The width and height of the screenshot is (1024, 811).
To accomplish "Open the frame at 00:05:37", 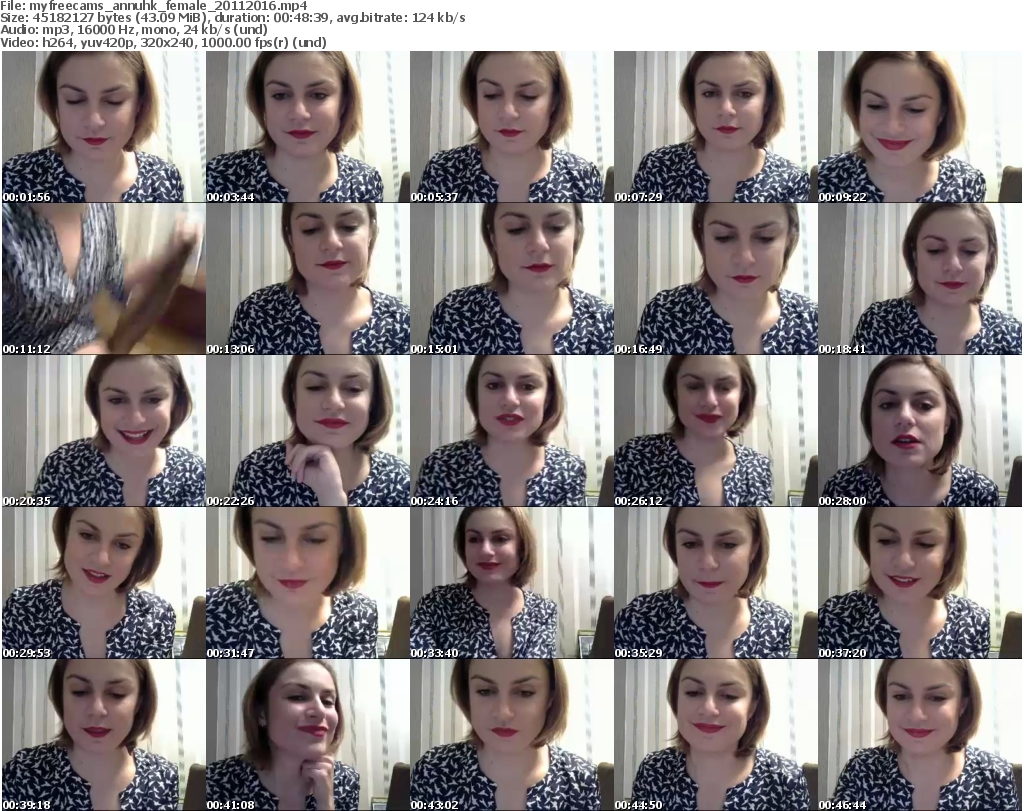I will click(512, 127).
